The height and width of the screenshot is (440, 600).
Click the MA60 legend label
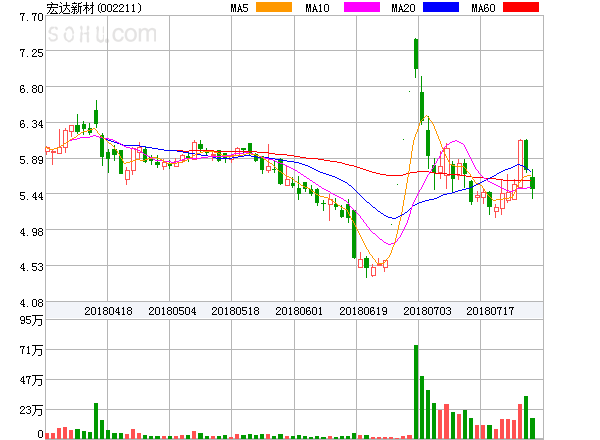483,8
